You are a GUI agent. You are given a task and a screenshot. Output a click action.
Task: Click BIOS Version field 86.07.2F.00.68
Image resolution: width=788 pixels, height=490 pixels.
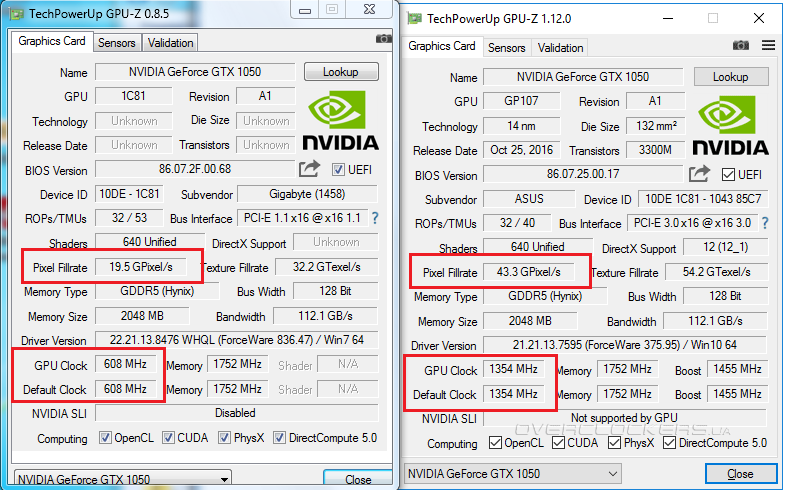point(195,169)
